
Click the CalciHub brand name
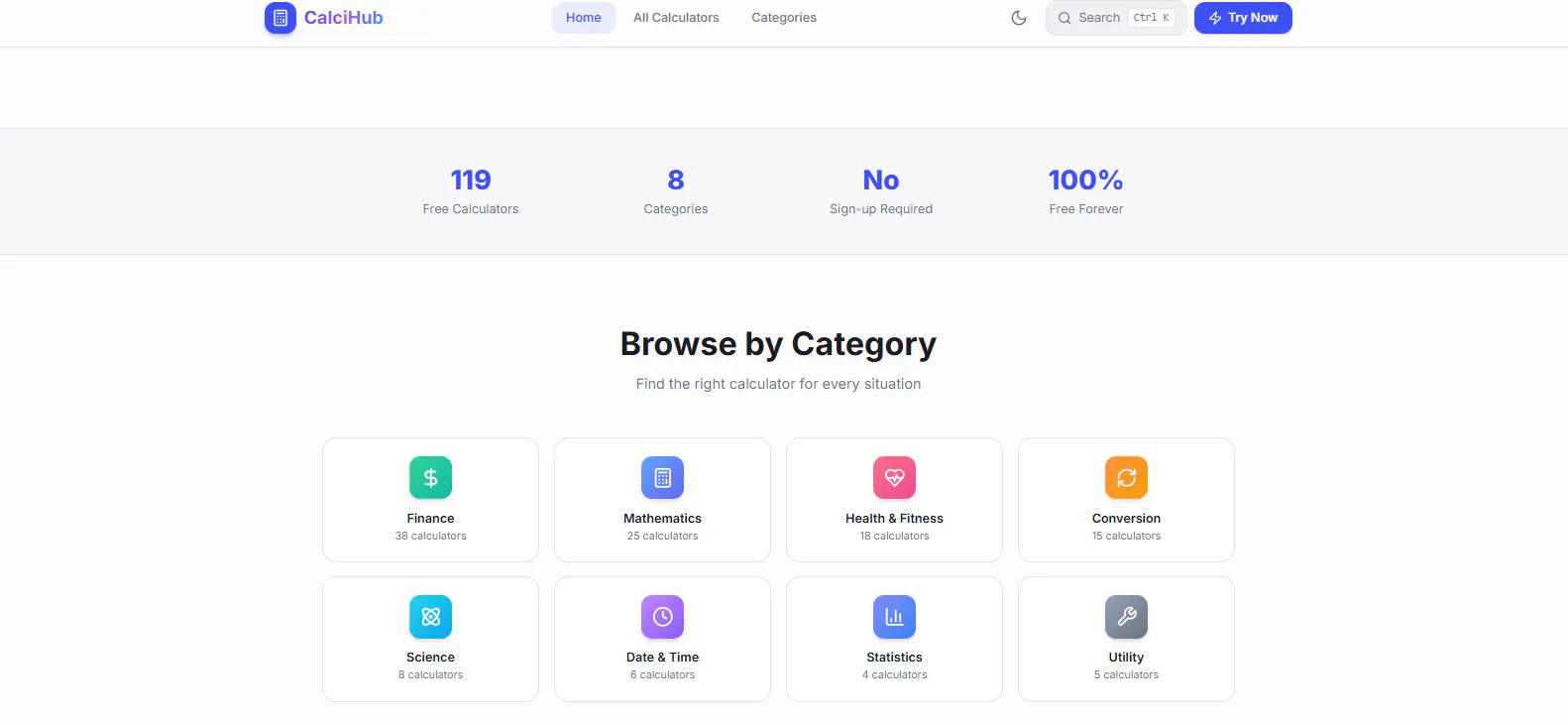click(x=343, y=18)
